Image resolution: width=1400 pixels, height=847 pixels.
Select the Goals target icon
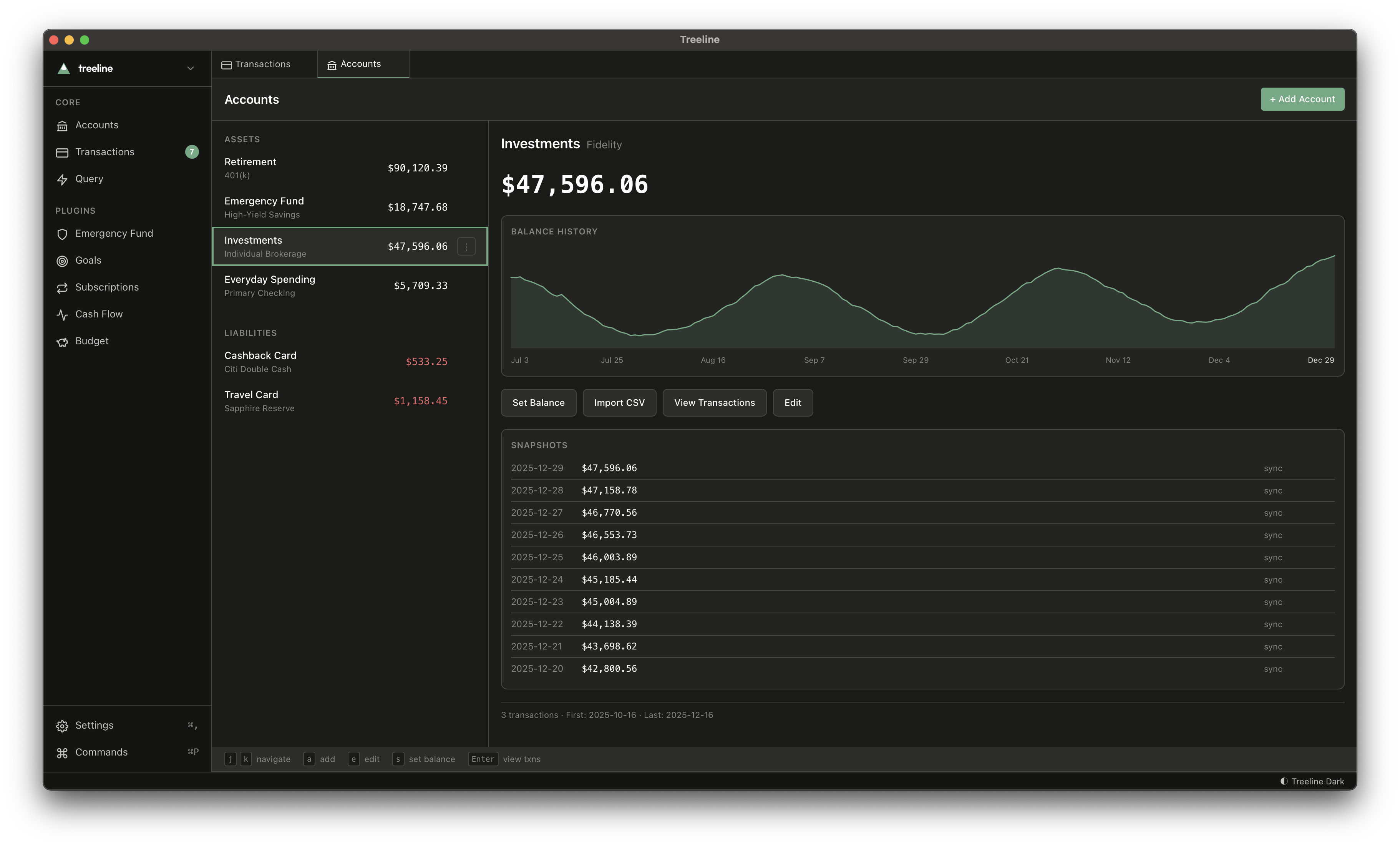[x=63, y=260]
